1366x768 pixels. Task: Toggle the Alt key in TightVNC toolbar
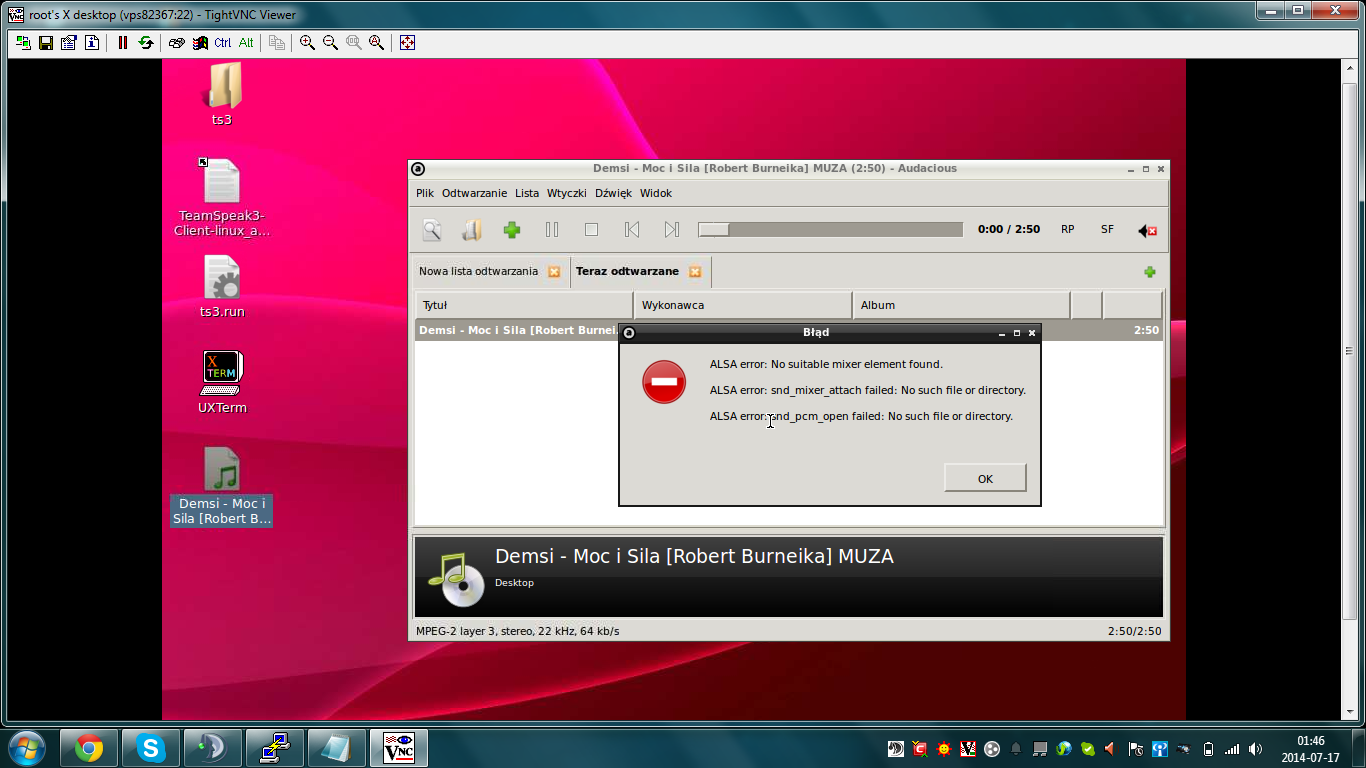(246, 42)
